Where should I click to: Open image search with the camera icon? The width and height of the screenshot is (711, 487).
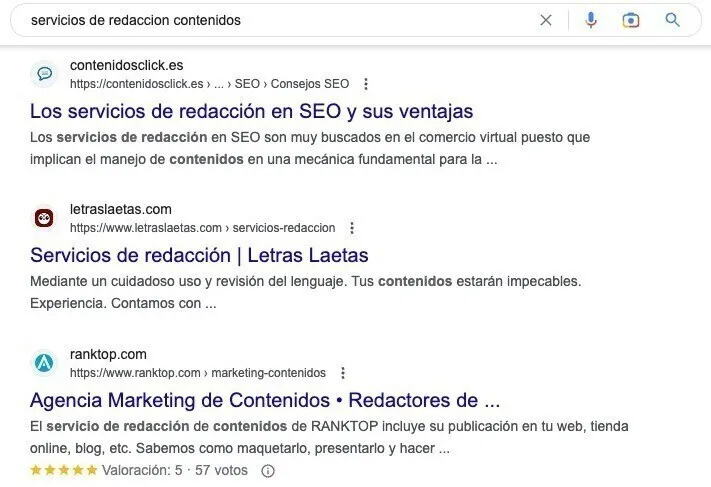click(631, 20)
